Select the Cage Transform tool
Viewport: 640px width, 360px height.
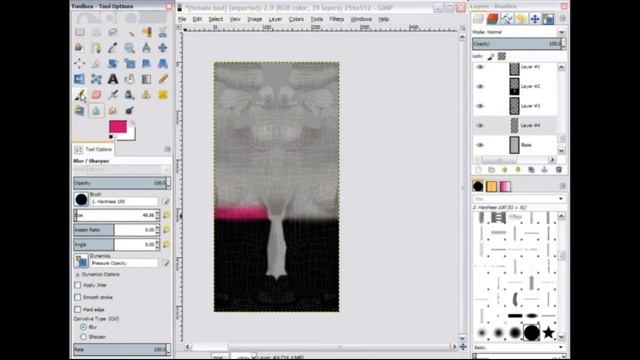pyautogui.click(x=96, y=79)
